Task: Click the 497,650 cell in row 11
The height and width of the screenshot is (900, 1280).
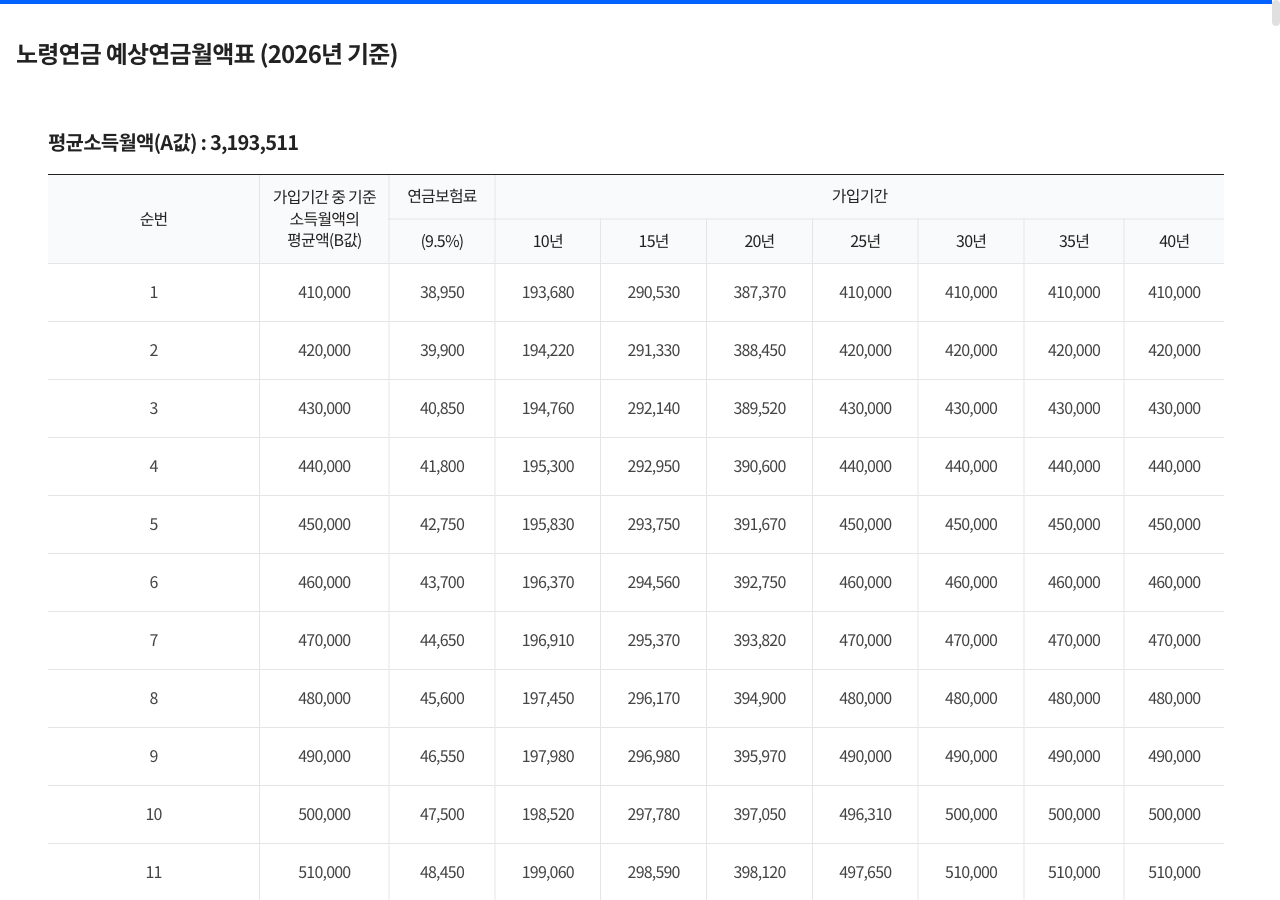Action: click(x=866, y=872)
